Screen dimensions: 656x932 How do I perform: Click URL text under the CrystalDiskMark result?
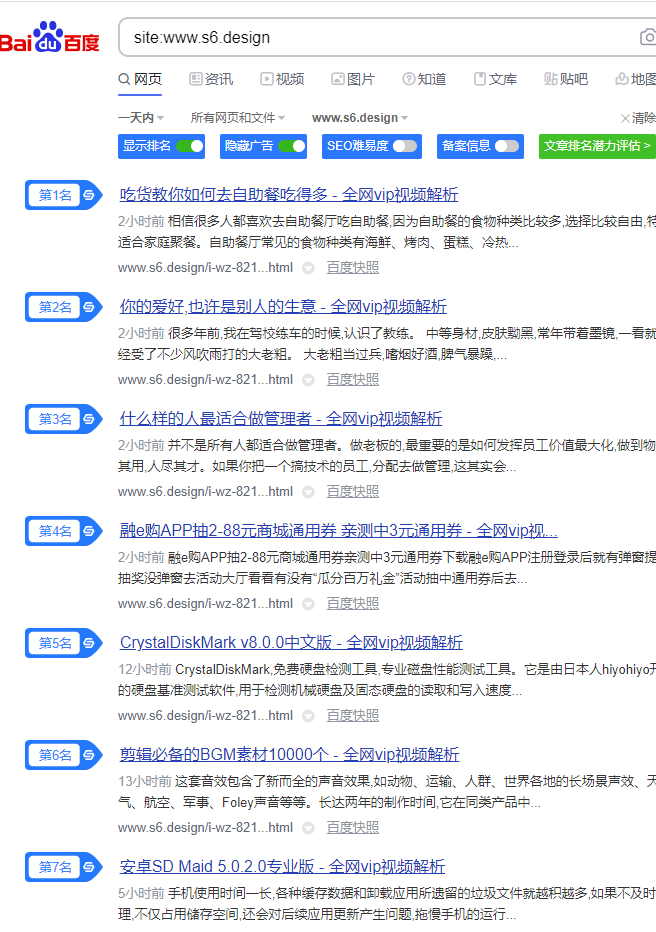(206, 716)
